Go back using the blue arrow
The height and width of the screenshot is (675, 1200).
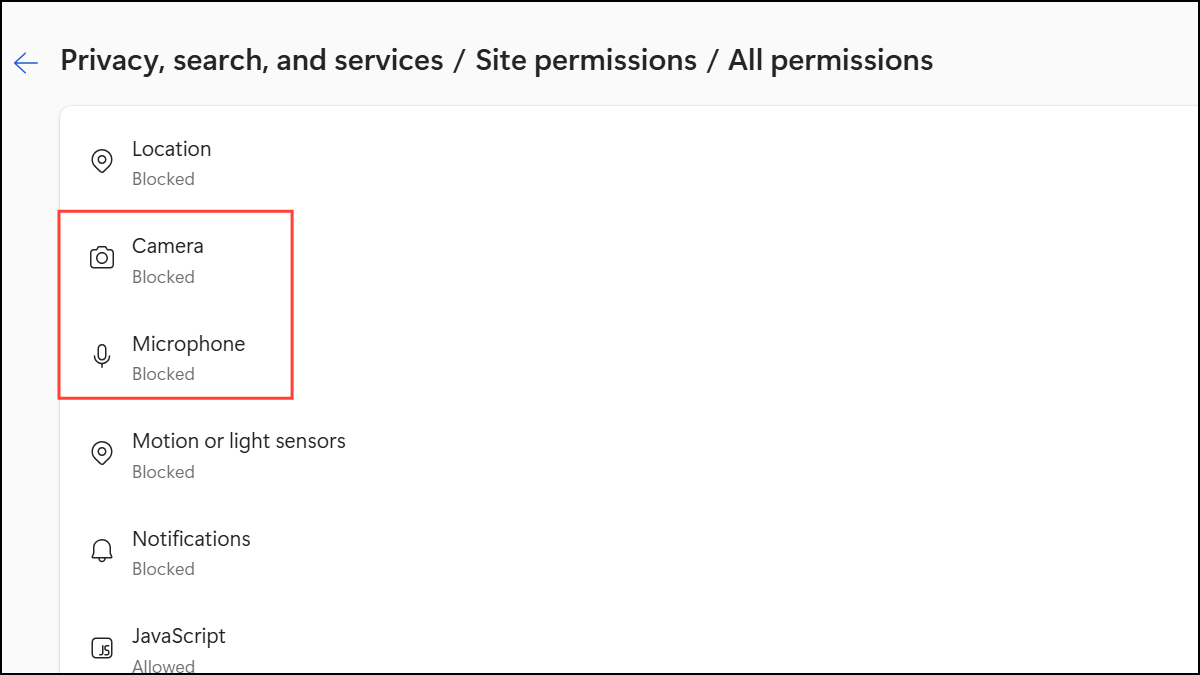coord(25,62)
